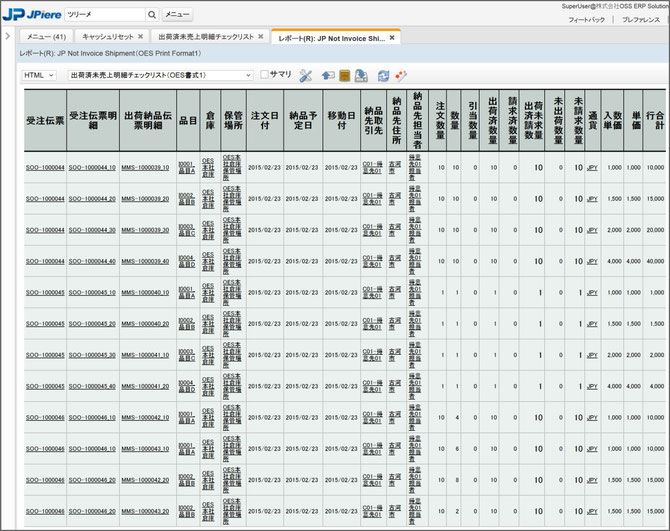Image resolution: width=670 pixels, height=531 pixels.
Task: Click the 納品予定日 column header
Action: point(303,120)
